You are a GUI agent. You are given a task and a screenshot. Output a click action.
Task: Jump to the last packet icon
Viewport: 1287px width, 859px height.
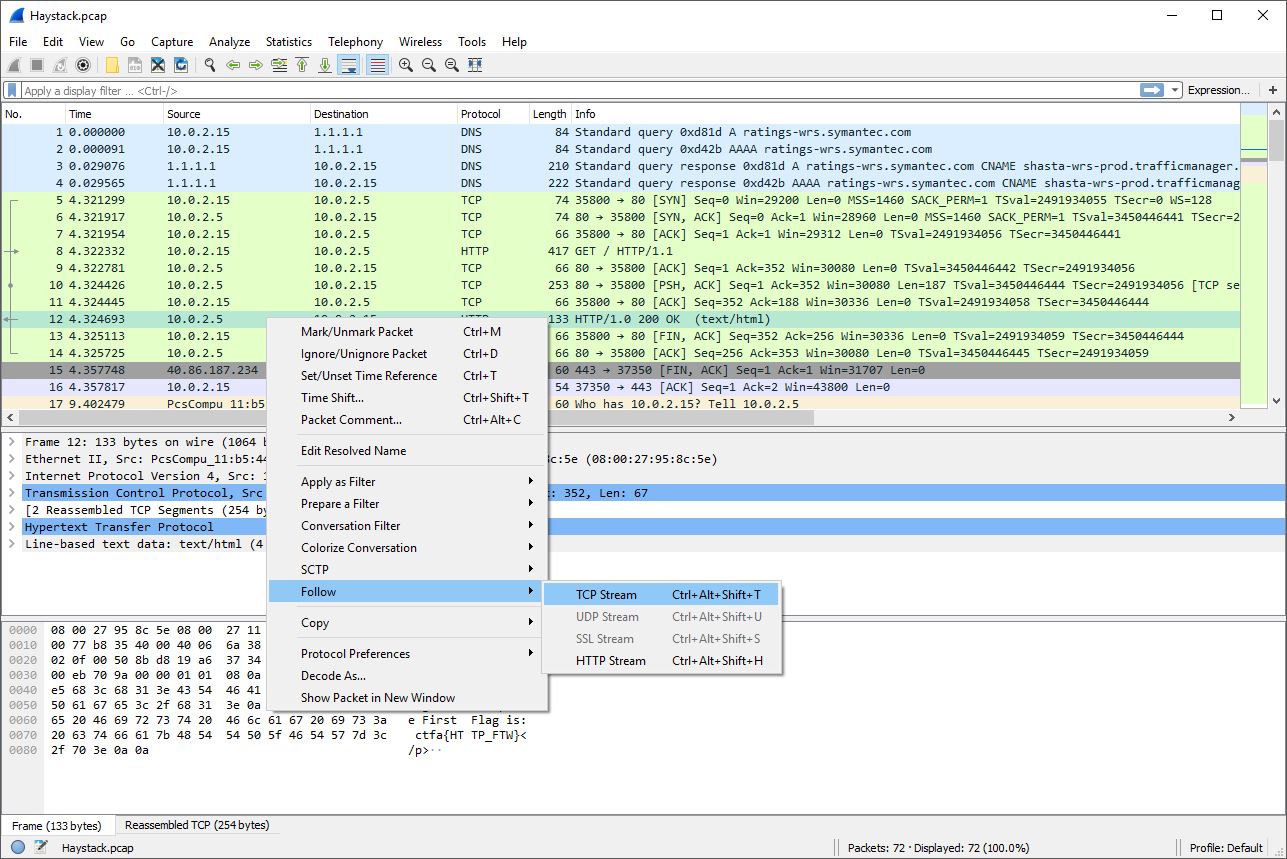click(325, 65)
